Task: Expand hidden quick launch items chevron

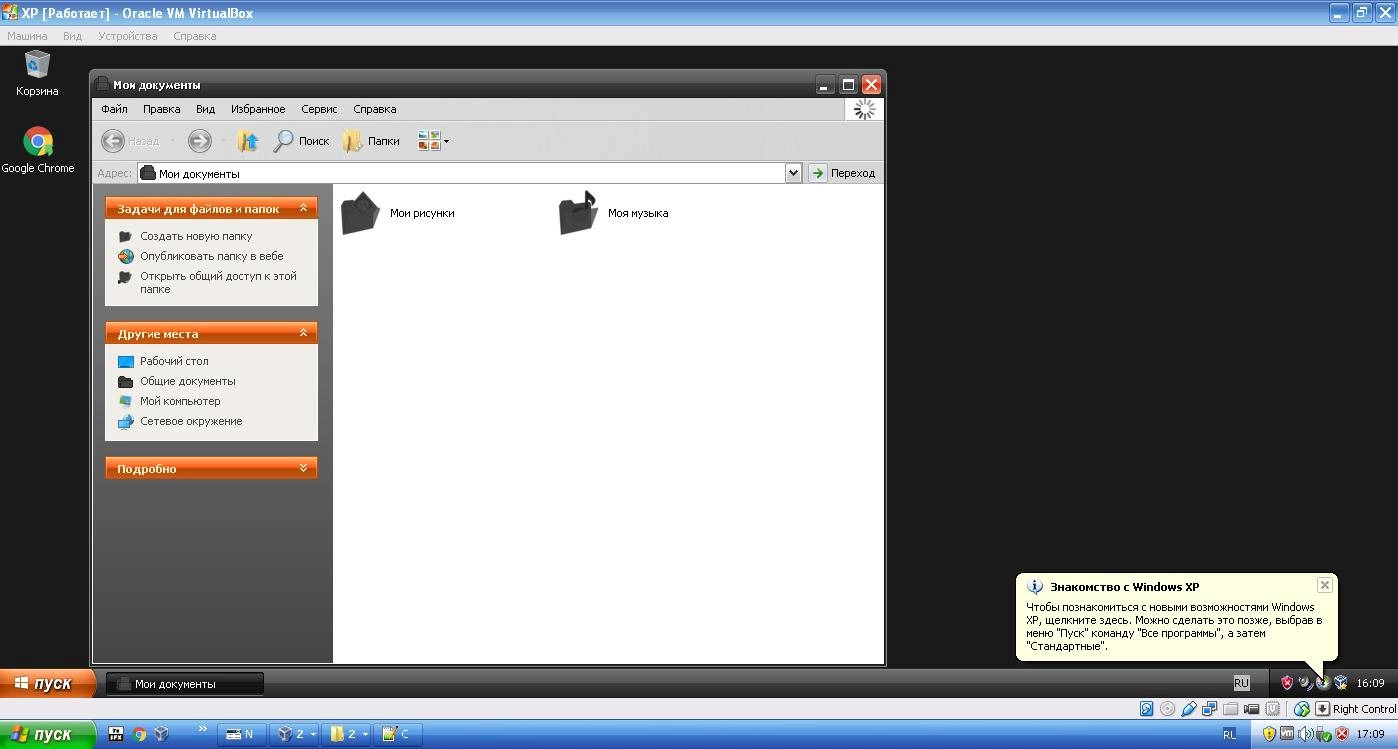Action: point(203,729)
